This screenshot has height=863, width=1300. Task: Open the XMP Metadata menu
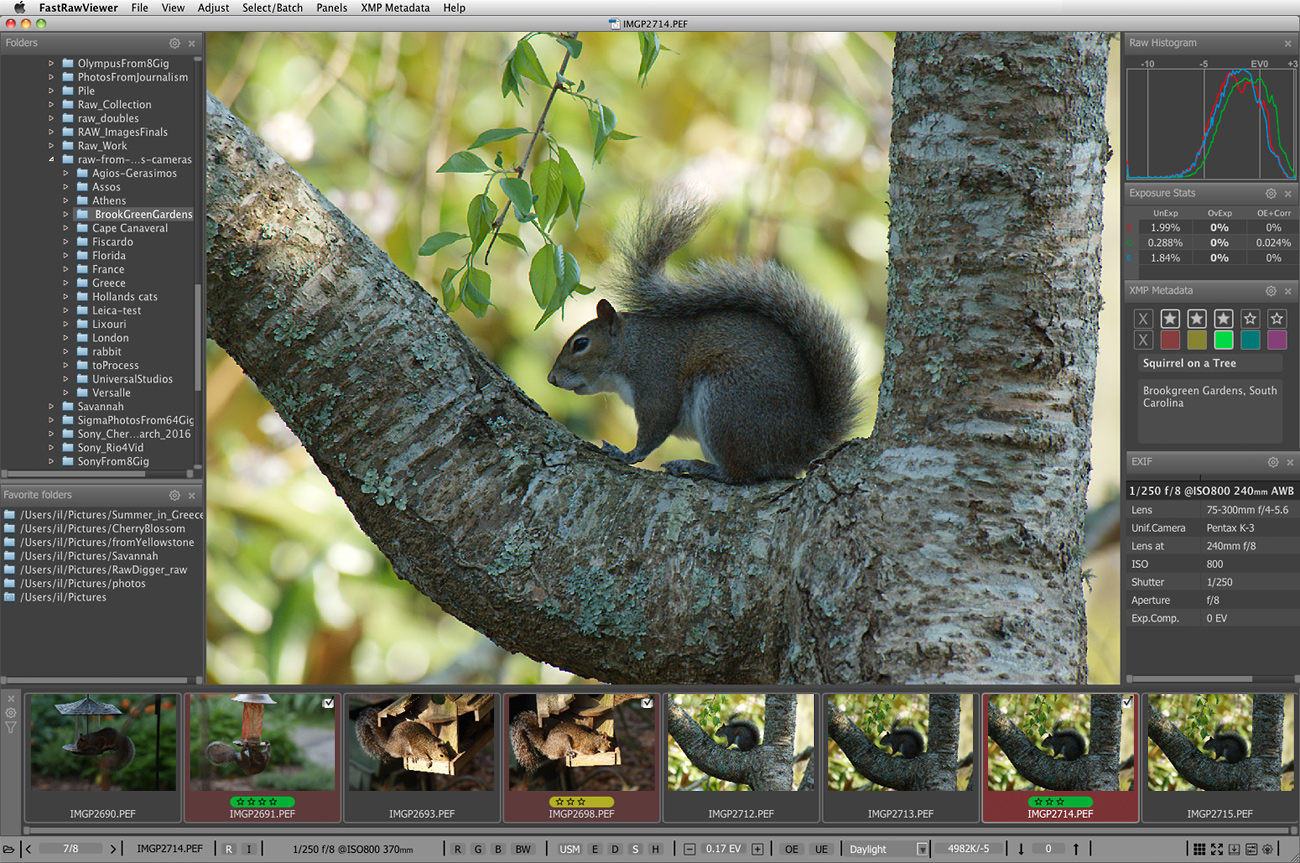point(395,8)
